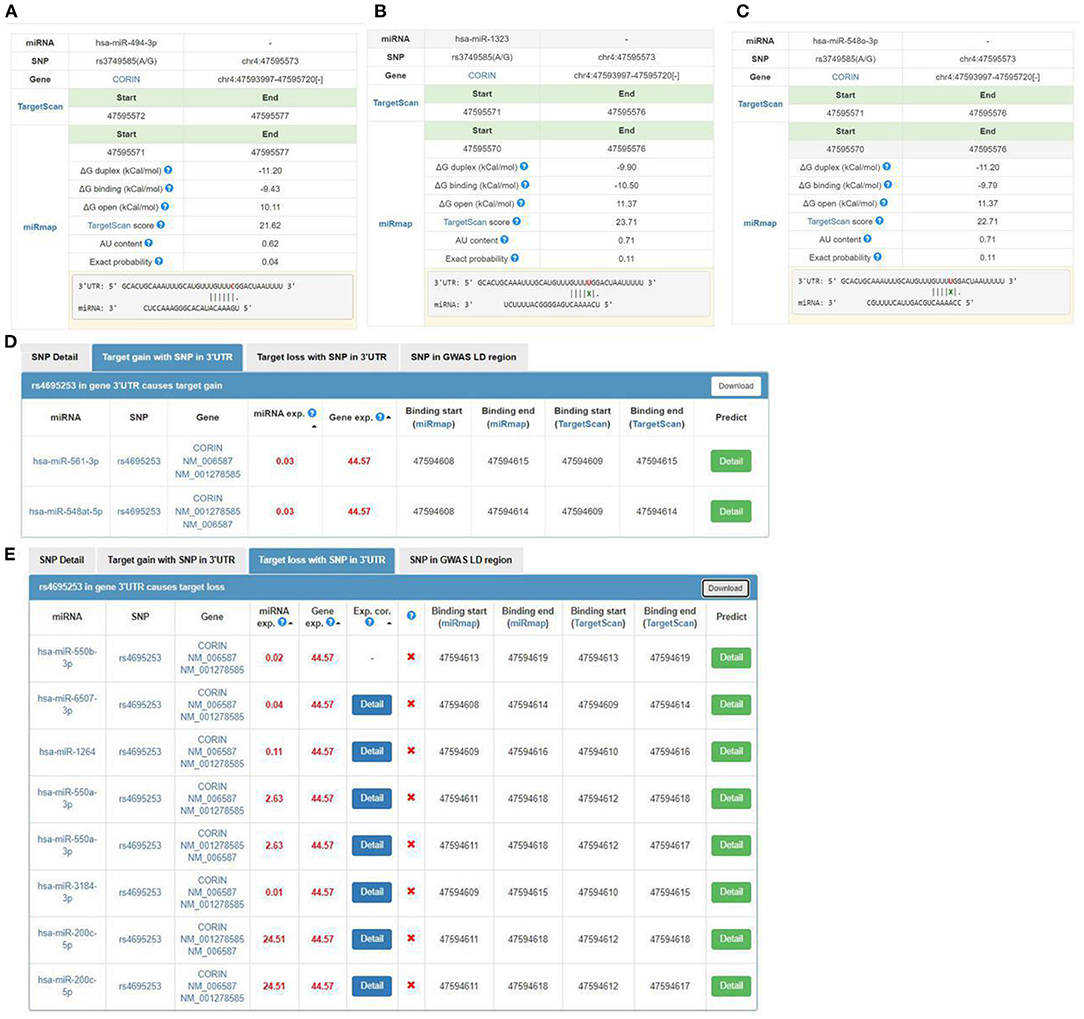Image resolution: width=1084 pixels, height=1019 pixels.
Task: Sort by Gene exp. arrow in target loss table
Action: [x=339, y=624]
